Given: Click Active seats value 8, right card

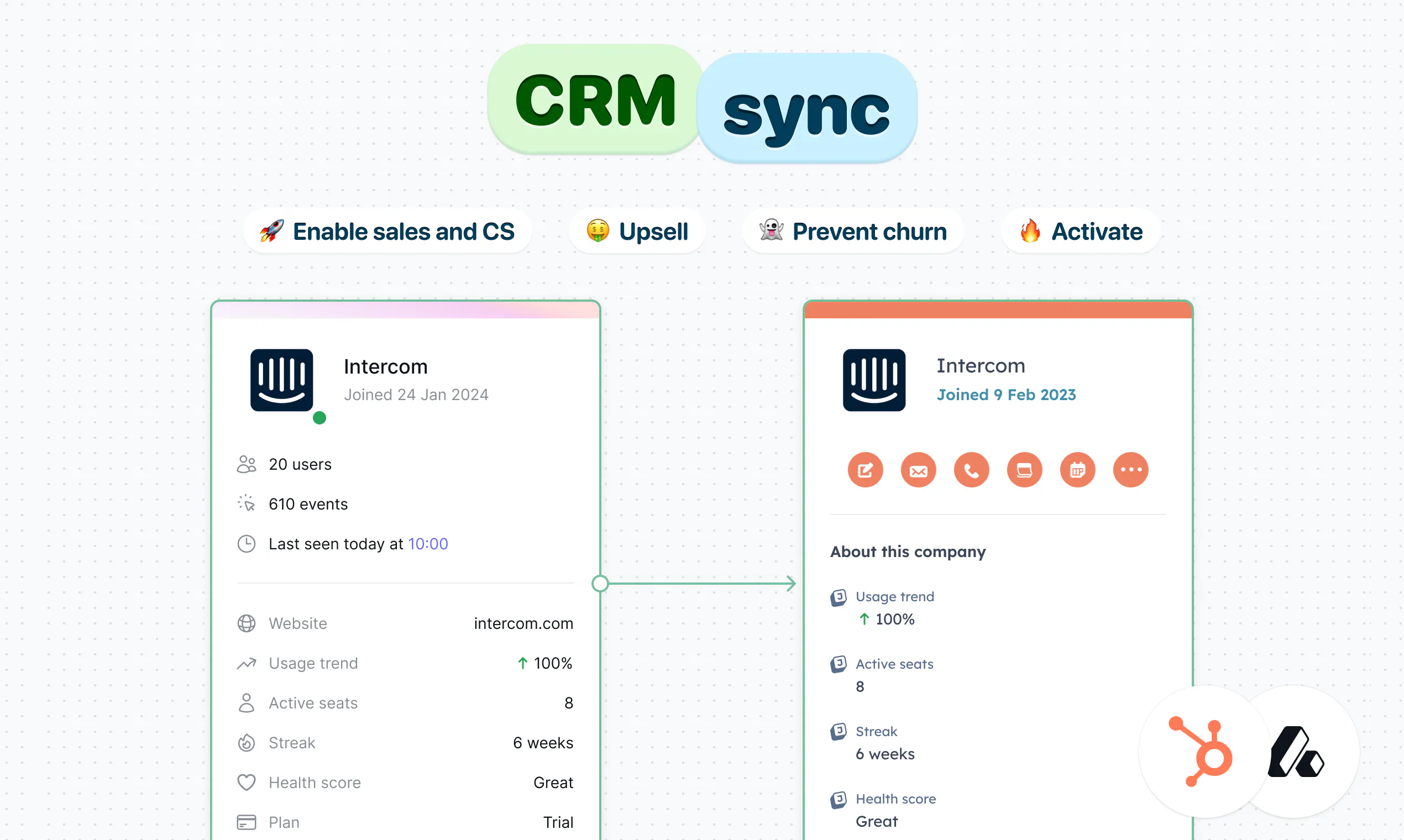Looking at the screenshot, I should [860, 686].
